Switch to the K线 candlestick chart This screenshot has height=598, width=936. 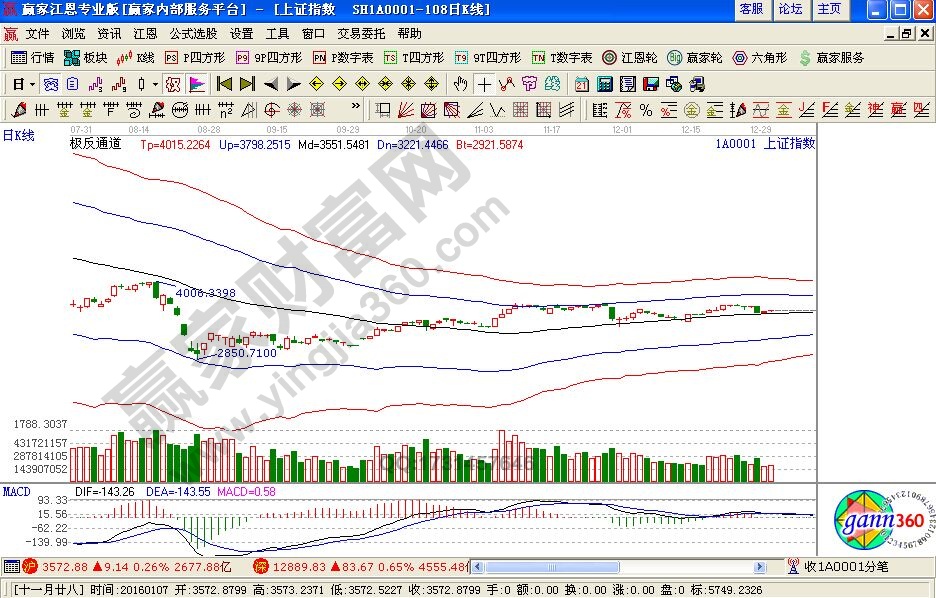click(x=136, y=58)
